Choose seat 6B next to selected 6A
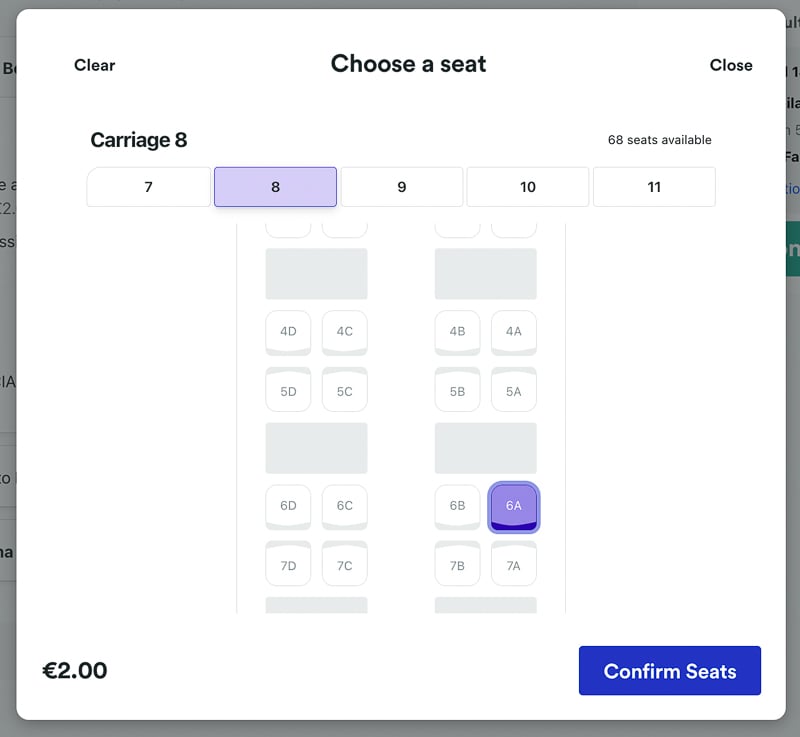The height and width of the screenshot is (737, 800). click(x=457, y=506)
